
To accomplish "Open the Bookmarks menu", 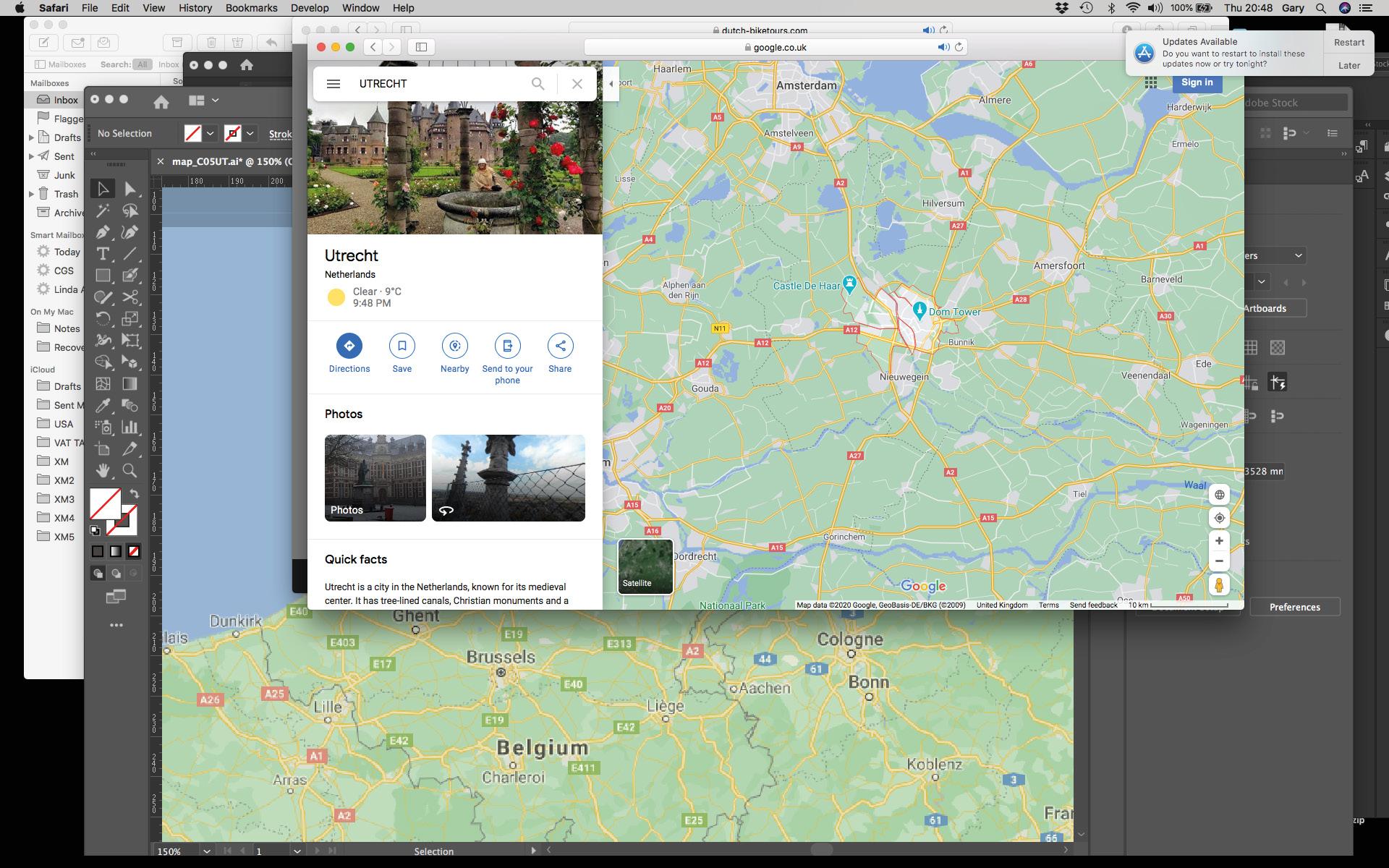I will coord(251,8).
